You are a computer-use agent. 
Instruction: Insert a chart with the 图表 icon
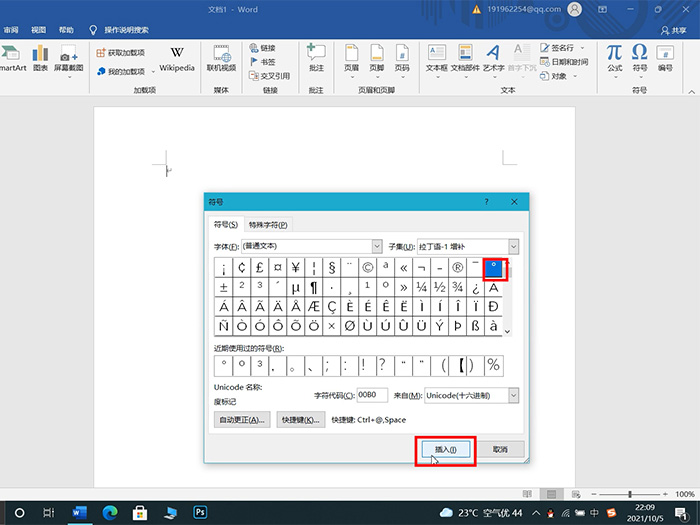click(x=40, y=58)
